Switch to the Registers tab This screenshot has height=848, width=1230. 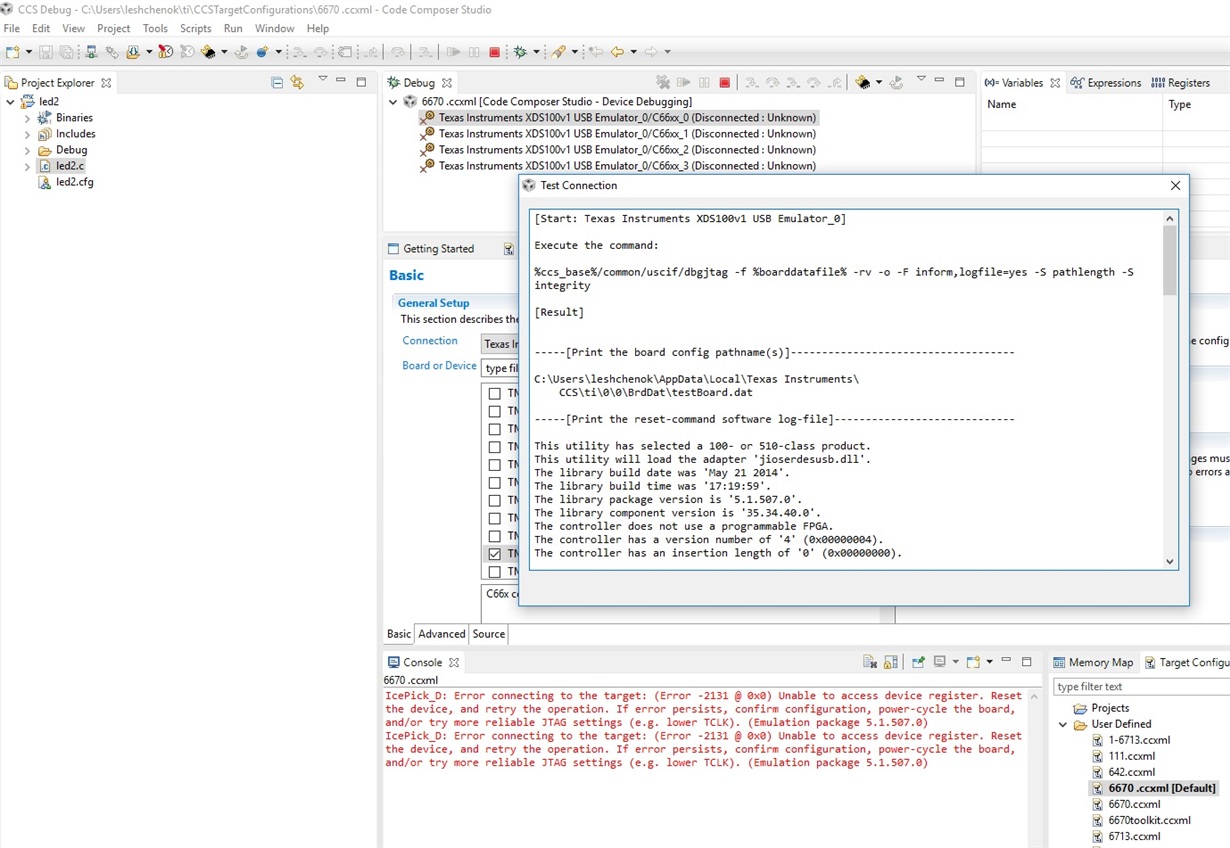point(1181,83)
